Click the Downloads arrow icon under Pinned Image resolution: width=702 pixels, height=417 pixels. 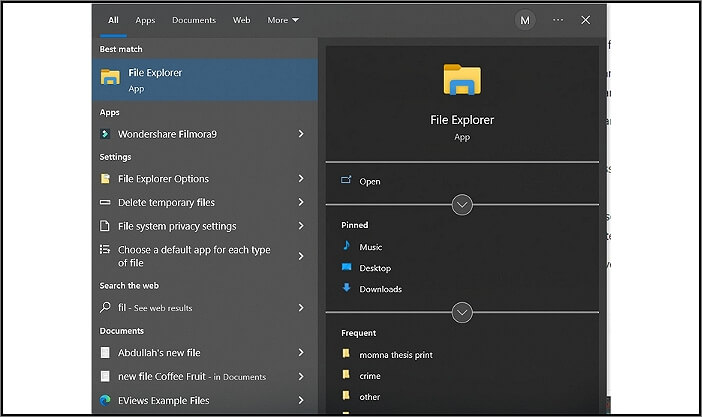click(346, 289)
